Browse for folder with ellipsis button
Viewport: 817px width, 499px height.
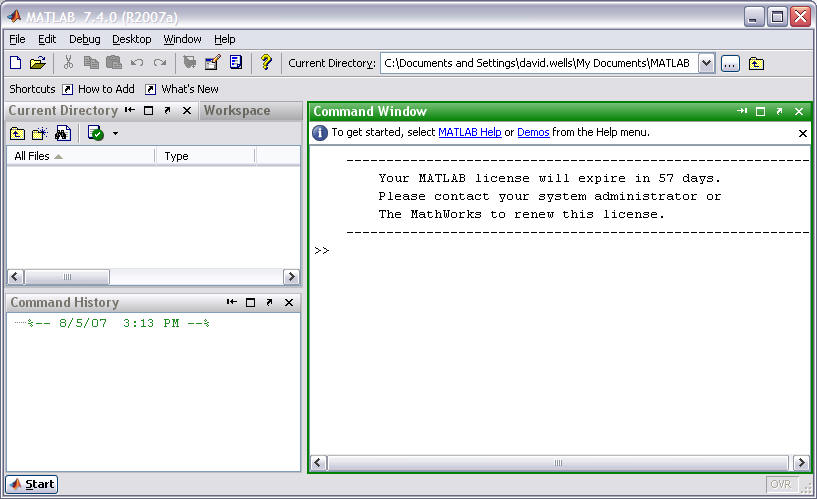click(730, 64)
